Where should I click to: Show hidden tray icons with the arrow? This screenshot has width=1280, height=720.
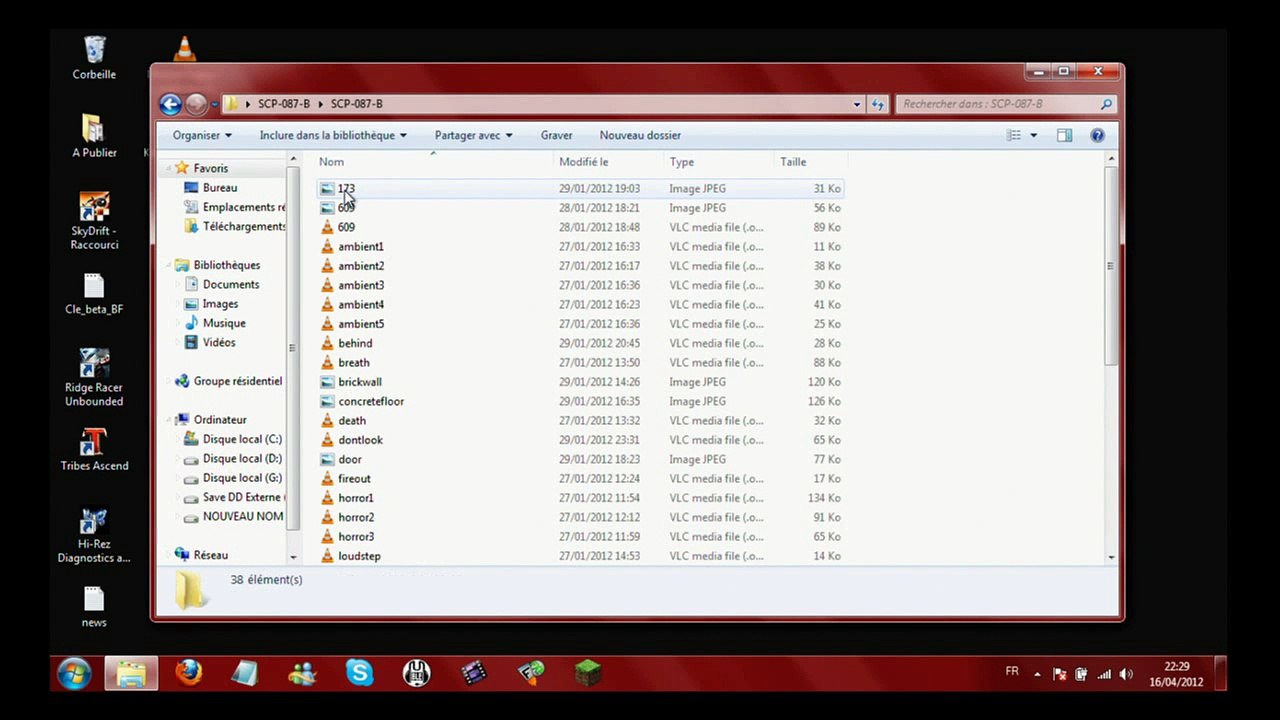(1037, 674)
